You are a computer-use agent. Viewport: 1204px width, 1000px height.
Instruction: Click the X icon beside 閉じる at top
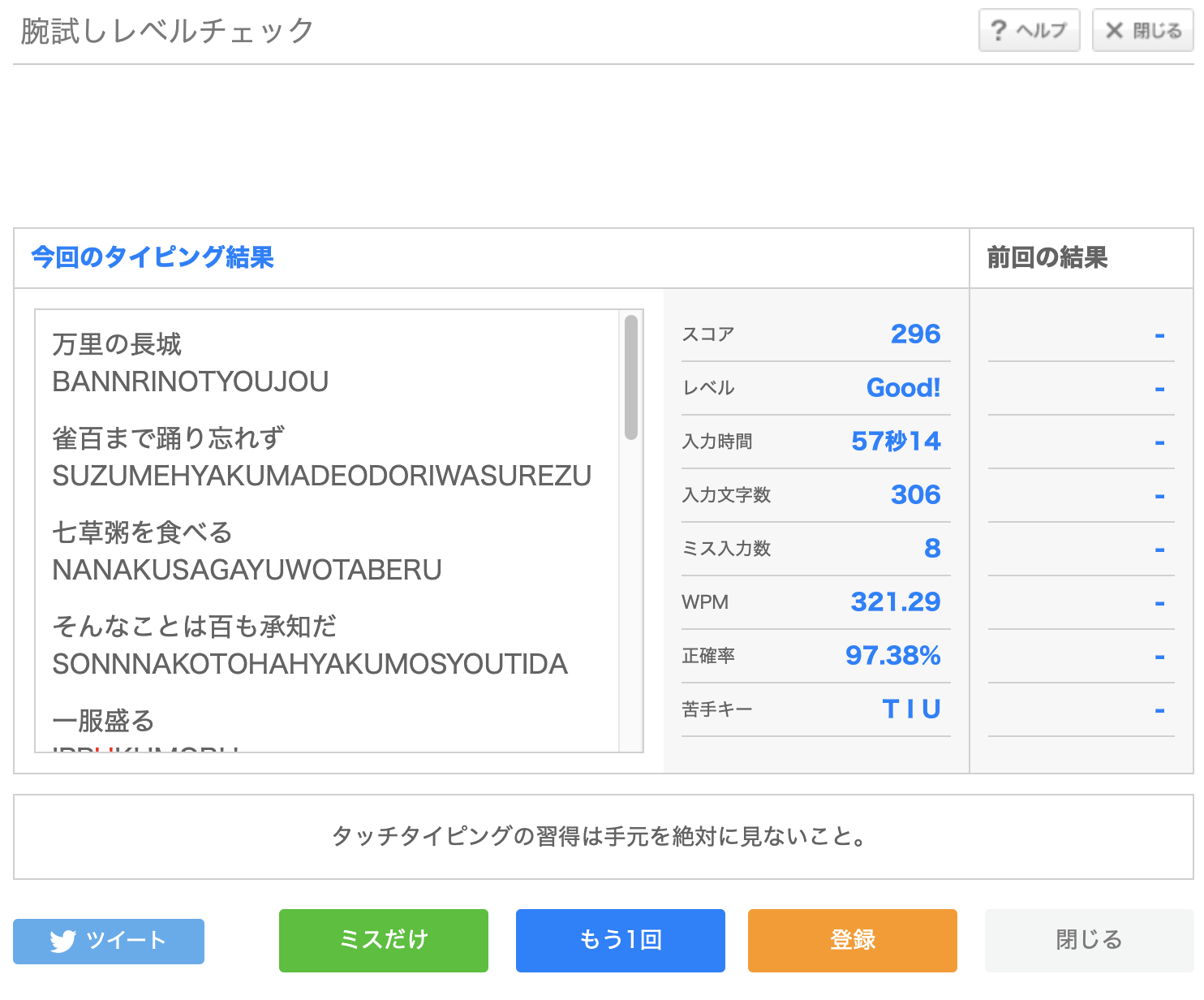[1115, 31]
